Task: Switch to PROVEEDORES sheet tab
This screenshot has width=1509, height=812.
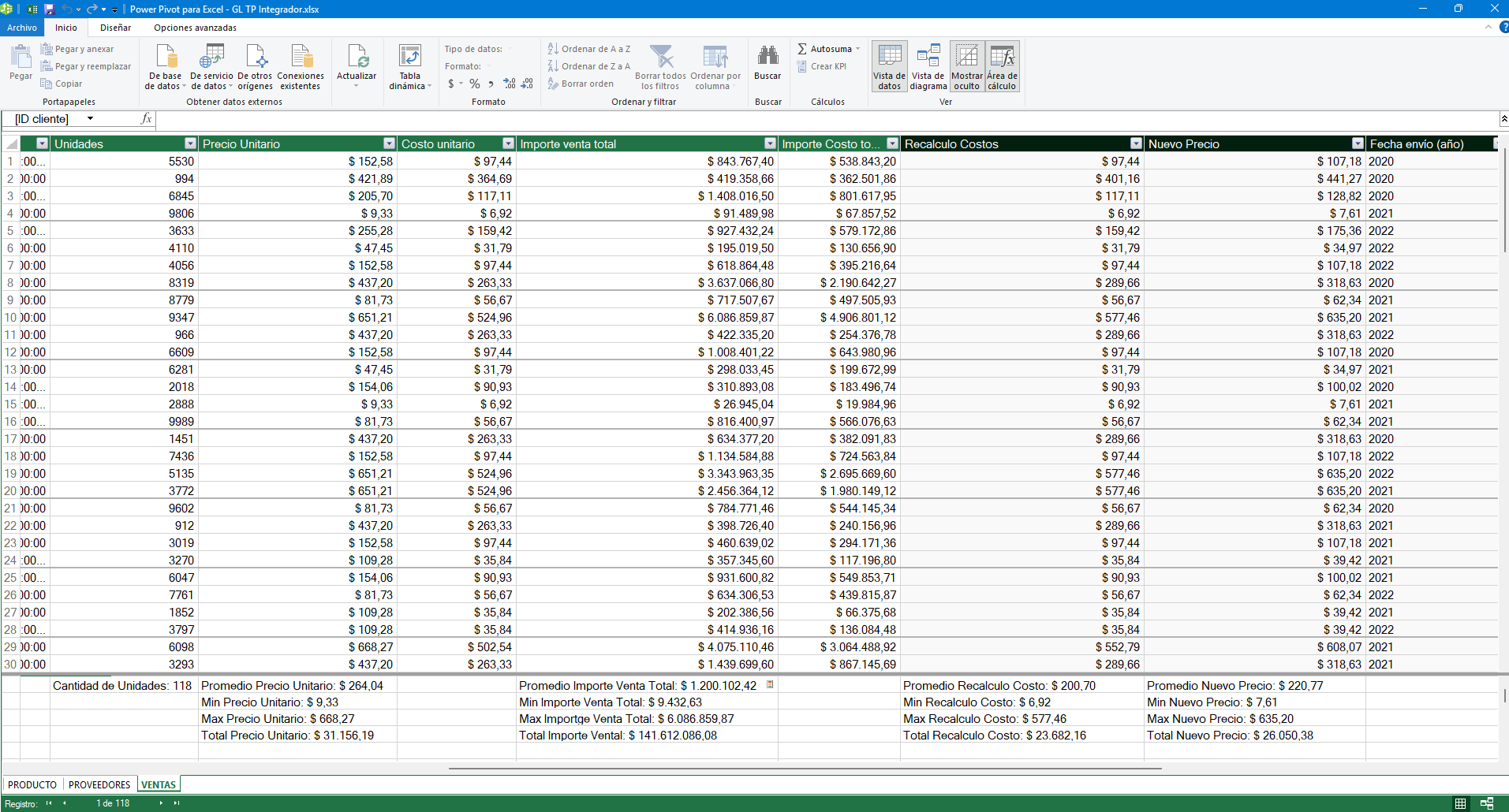Action: [99, 784]
